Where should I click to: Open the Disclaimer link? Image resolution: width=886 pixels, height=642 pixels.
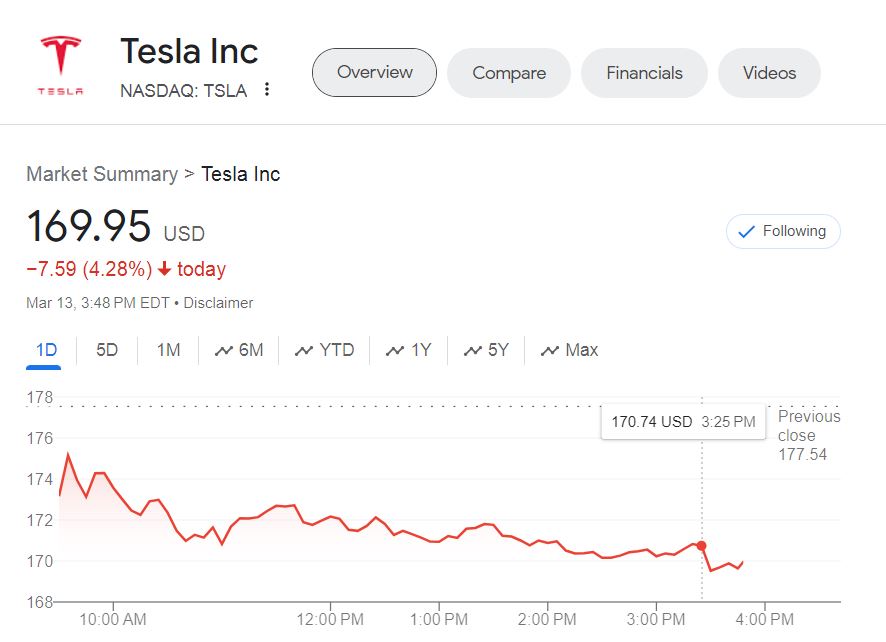point(217,303)
